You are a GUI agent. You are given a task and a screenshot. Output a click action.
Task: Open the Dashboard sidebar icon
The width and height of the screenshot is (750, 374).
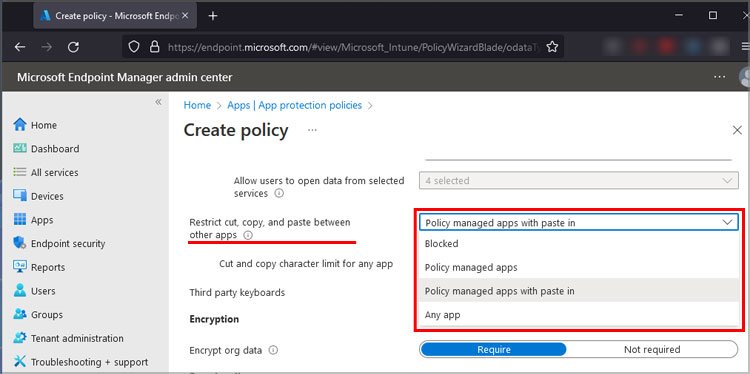coord(20,149)
